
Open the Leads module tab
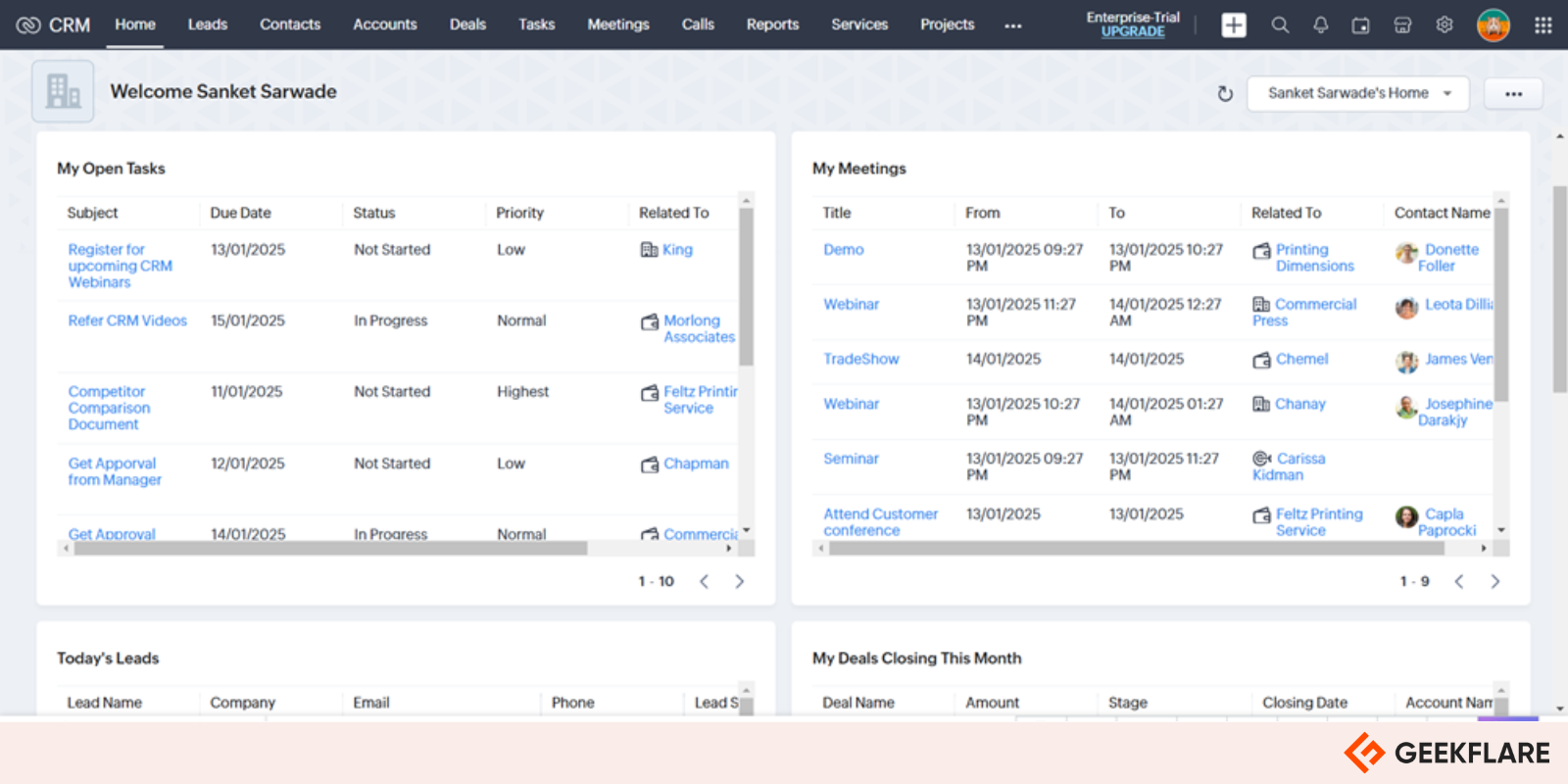pyautogui.click(x=208, y=24)
